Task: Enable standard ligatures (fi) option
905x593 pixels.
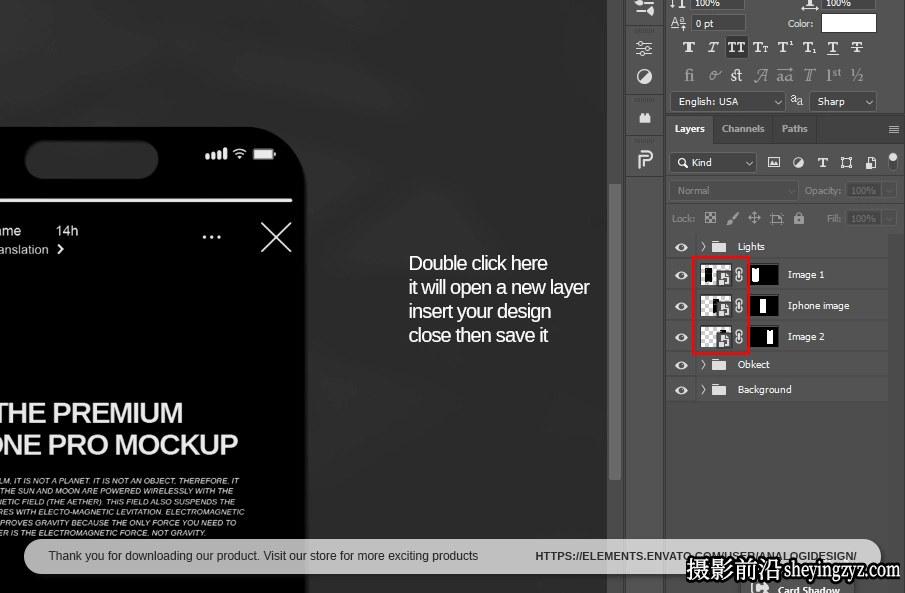Action: [689, 75]
